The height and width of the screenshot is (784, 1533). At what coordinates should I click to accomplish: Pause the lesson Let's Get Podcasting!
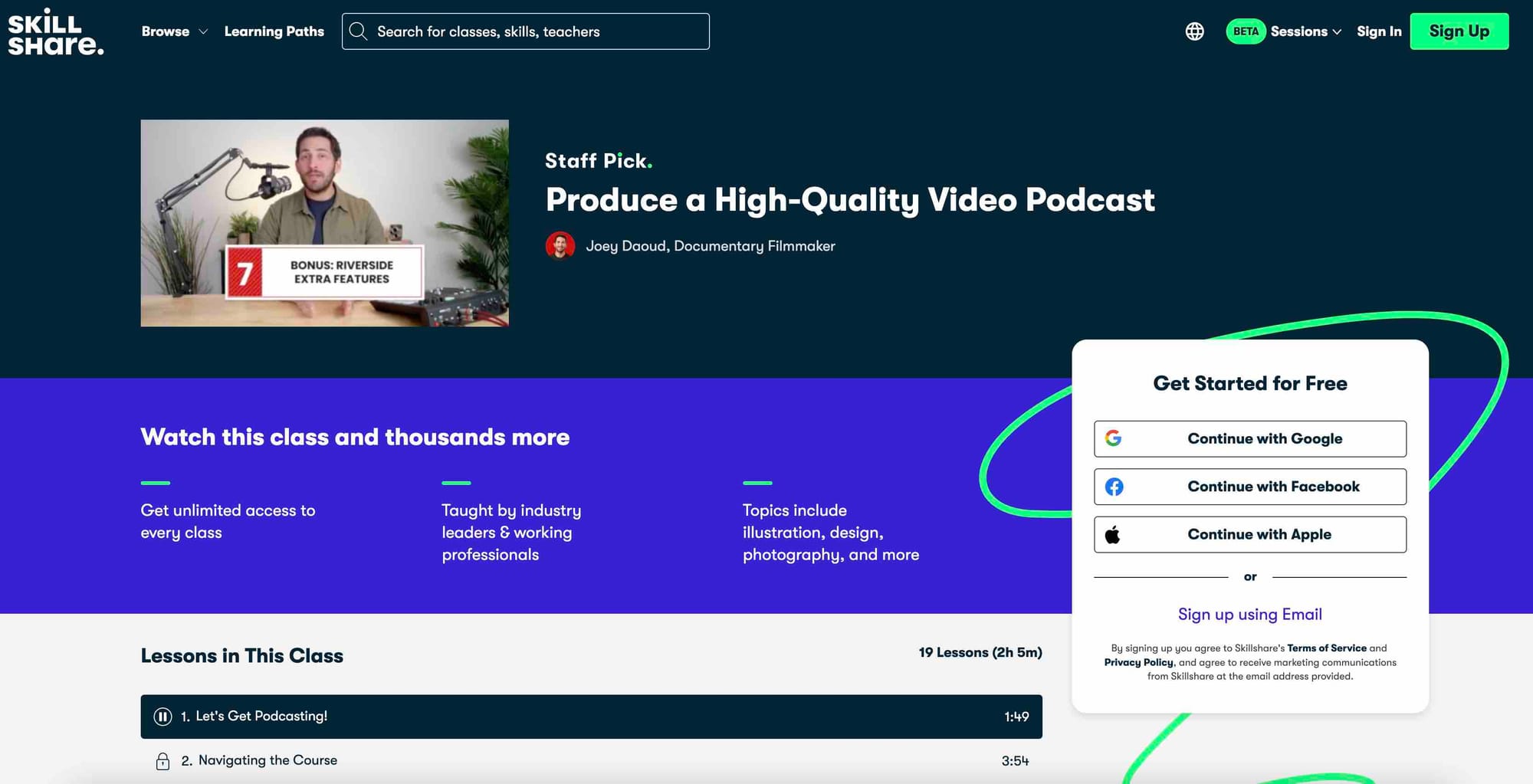pyautogui.click(x=163, y=717)
